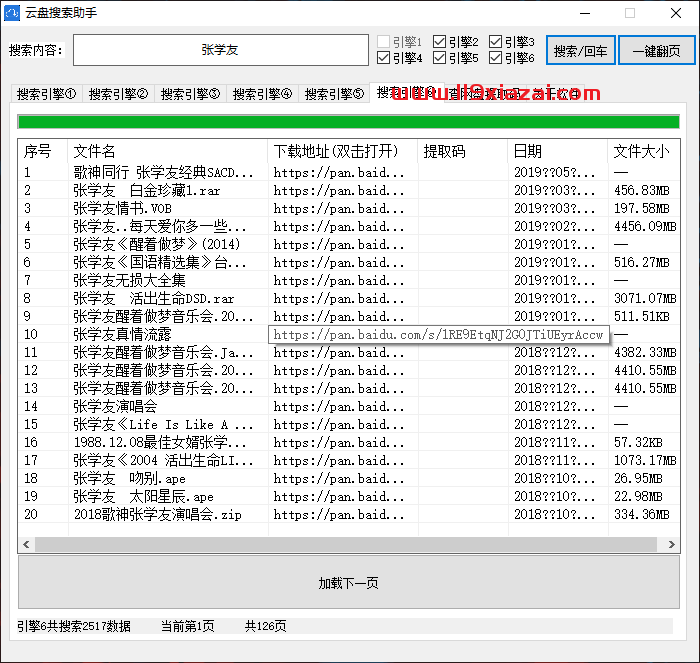
Task: Switch to 搜索引擎③ tab
Action: (190, 94)
